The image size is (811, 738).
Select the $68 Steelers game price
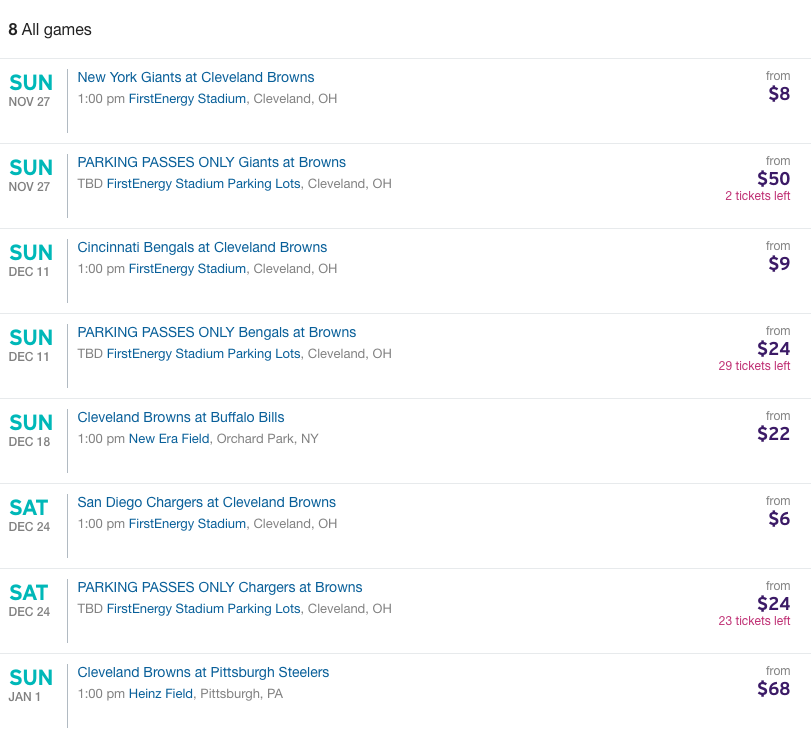(773, 689)
